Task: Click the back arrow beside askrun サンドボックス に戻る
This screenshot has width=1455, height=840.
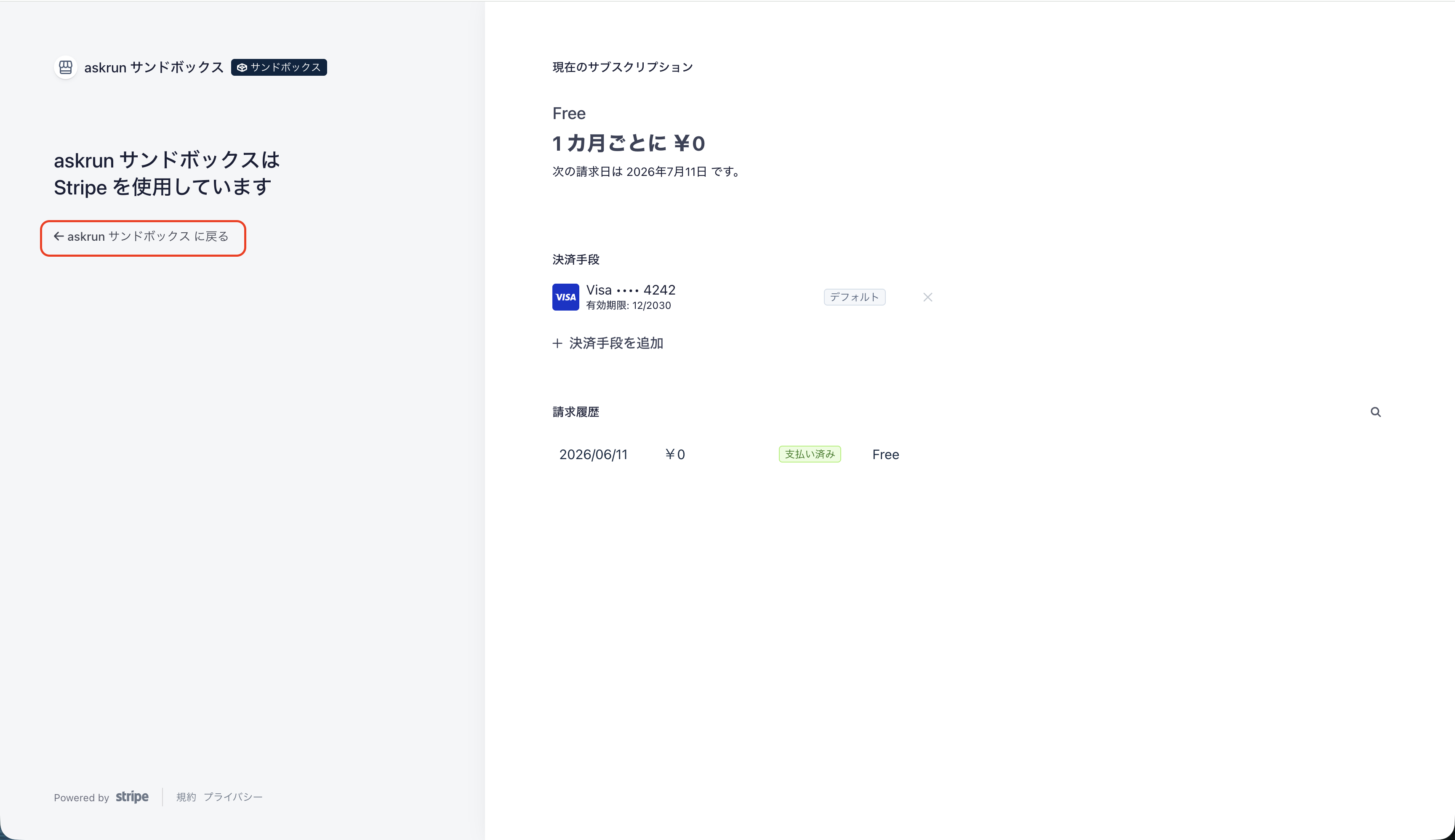Action: tap(58, 236)
